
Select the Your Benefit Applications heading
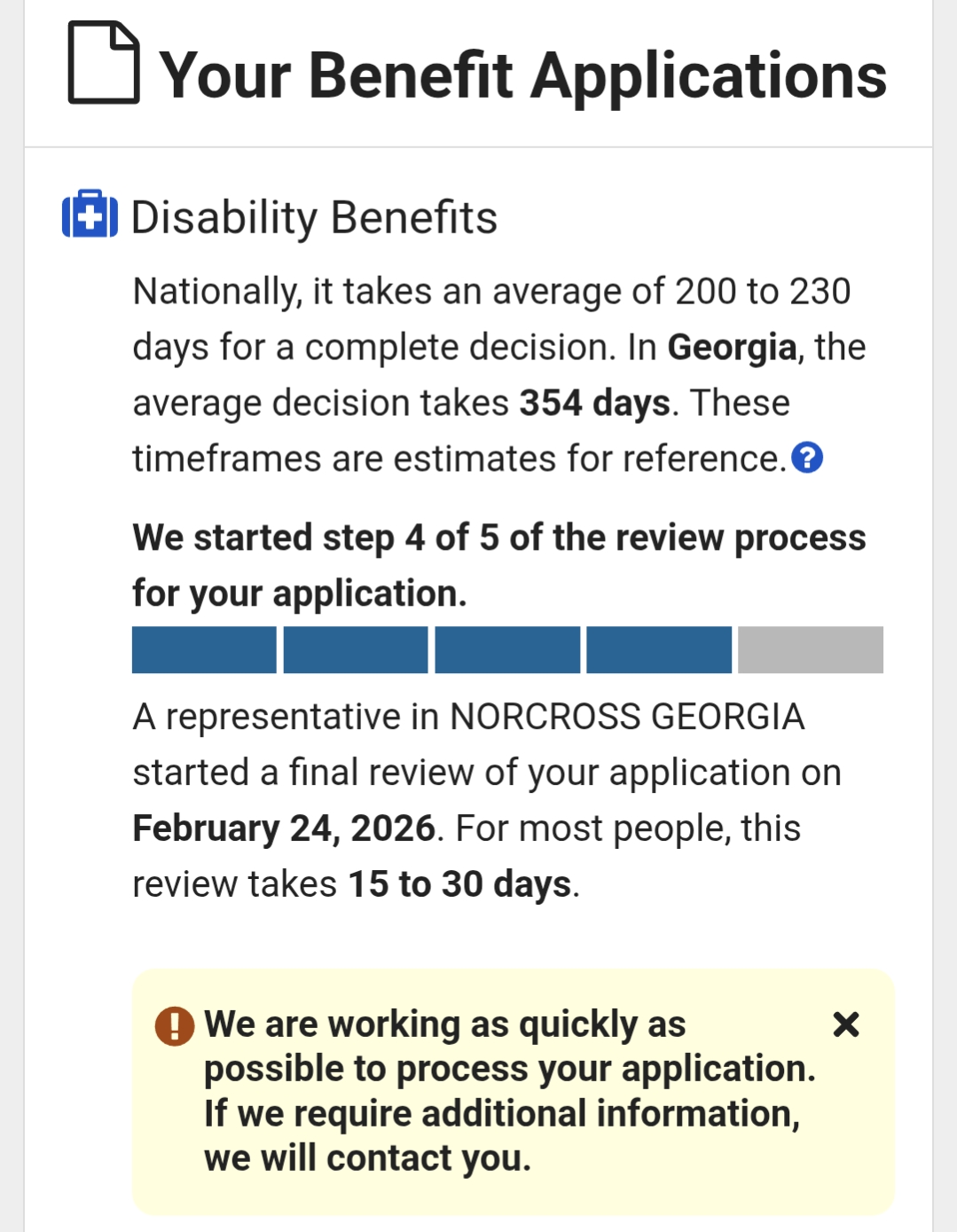point(522,75)
